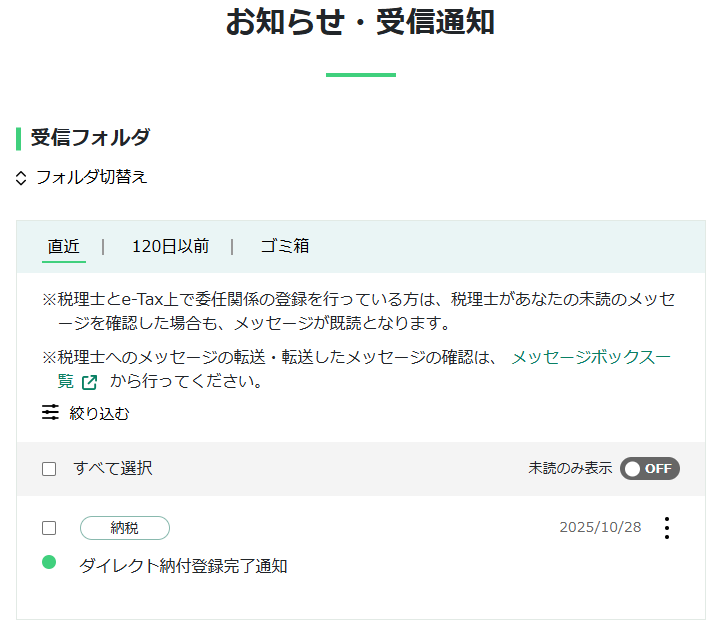Turn on the 未読のみ表示 toggle
The width and height of the screenshot is (721, 631).
(650, 469)
